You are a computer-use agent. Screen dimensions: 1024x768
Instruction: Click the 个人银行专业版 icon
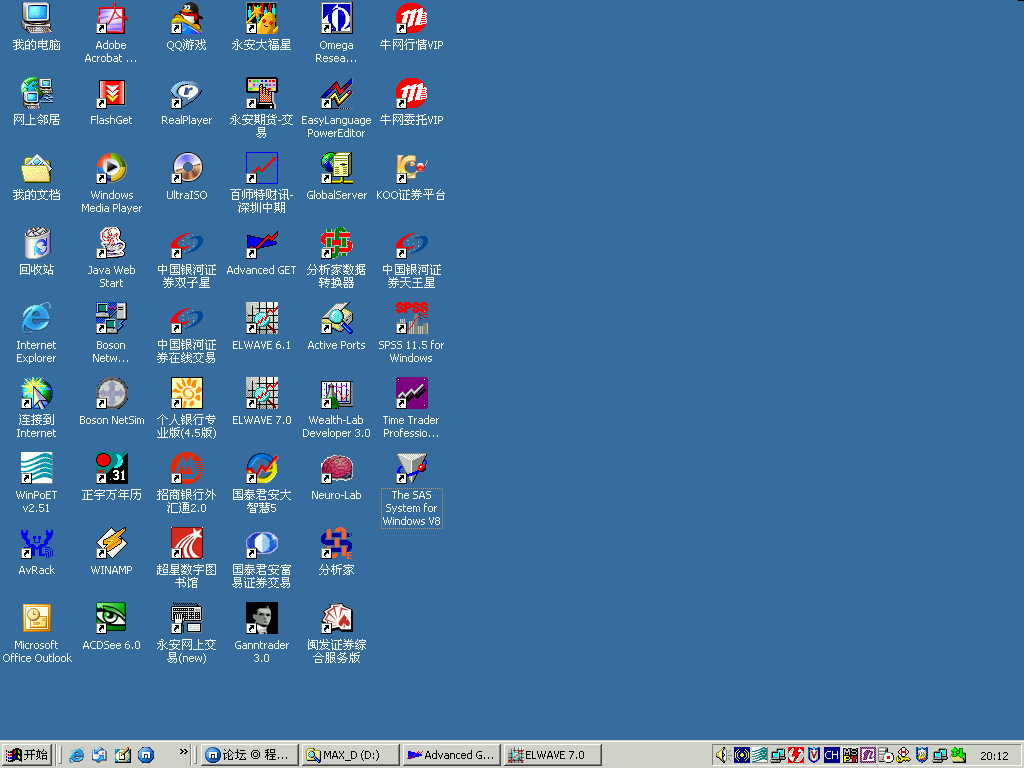(186, 394)
